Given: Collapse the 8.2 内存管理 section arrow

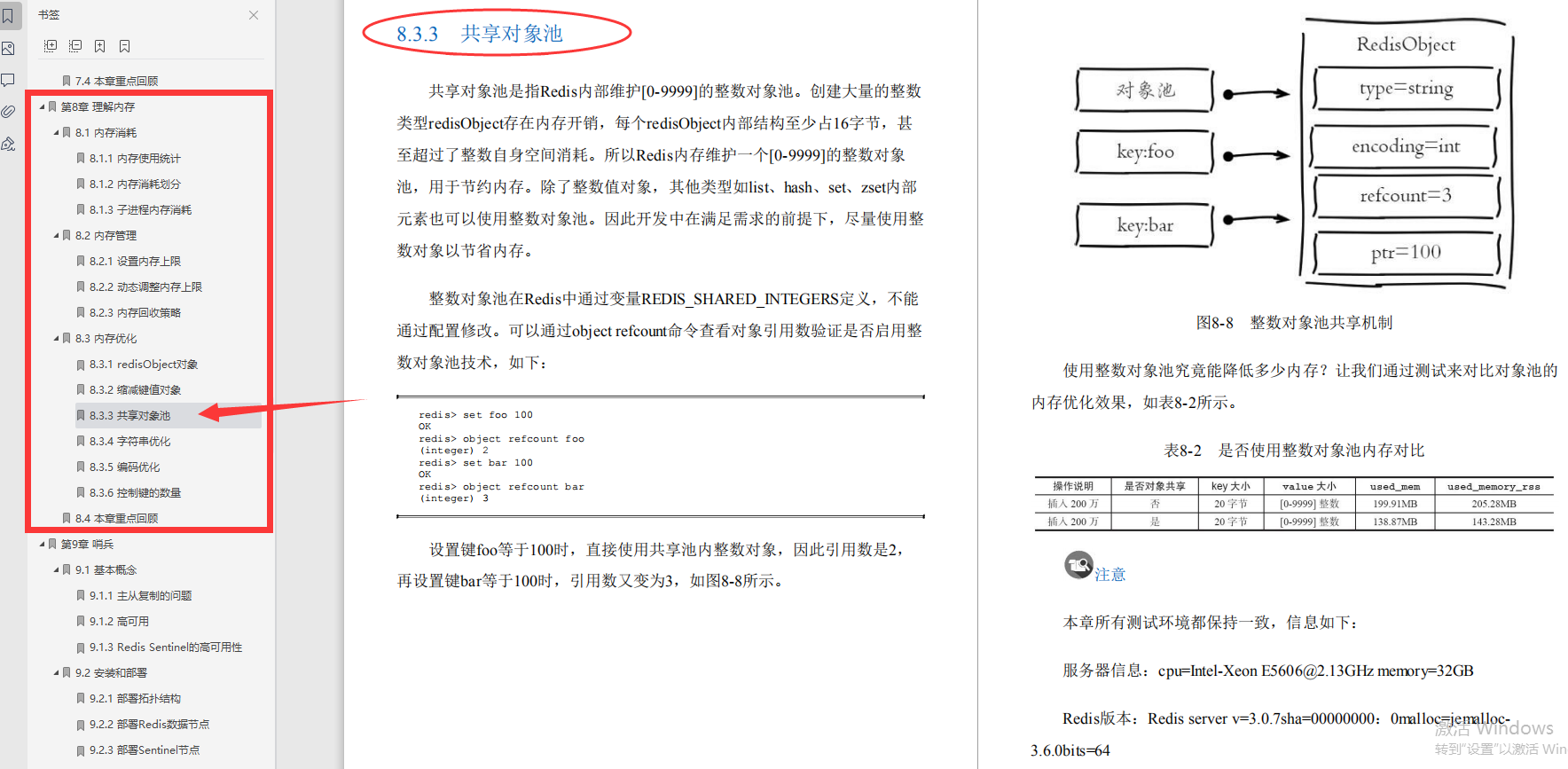Looking at the screenshot, I should [56, 235].
